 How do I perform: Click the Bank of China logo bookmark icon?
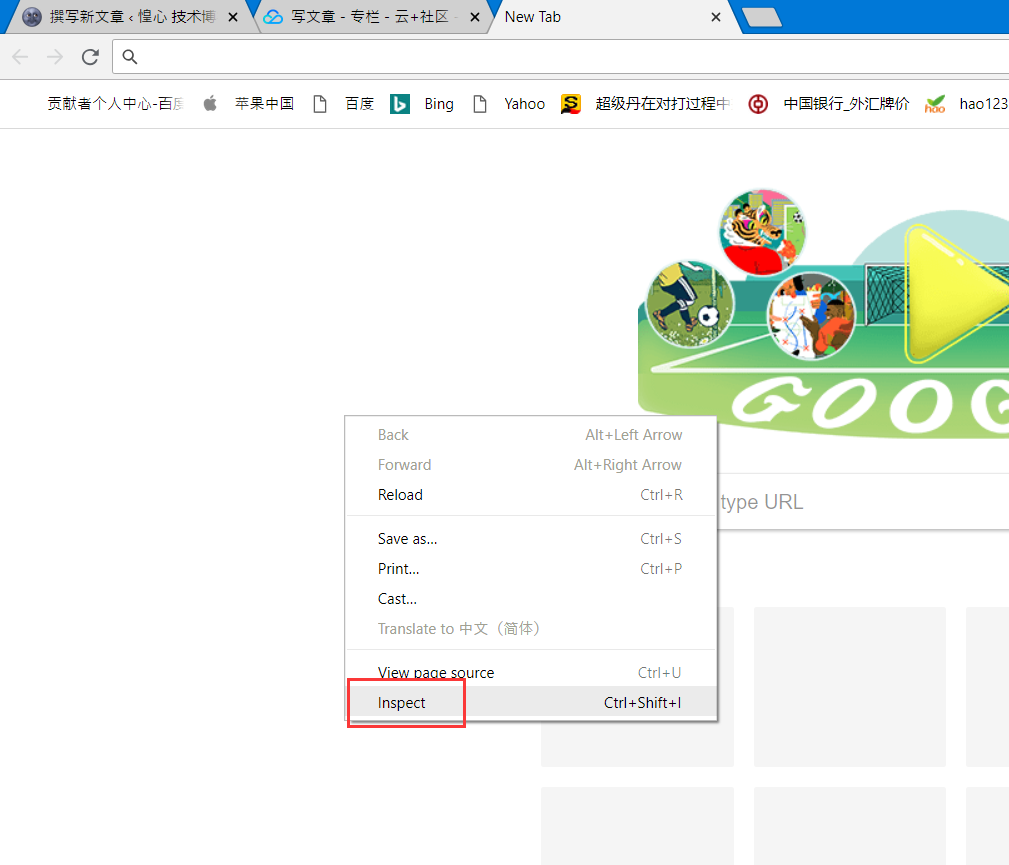coord(758,104)
